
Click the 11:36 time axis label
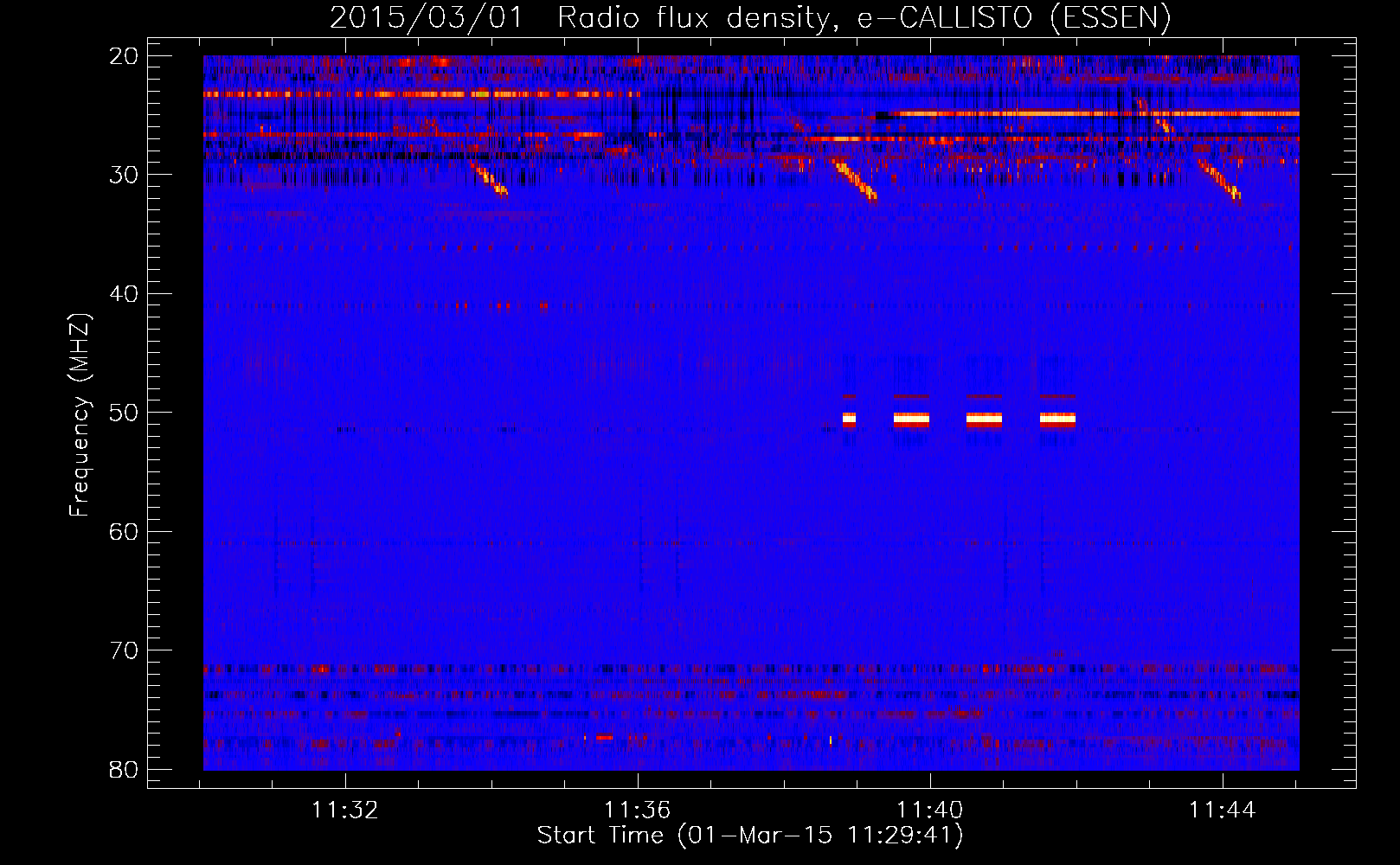pos(637,811)
